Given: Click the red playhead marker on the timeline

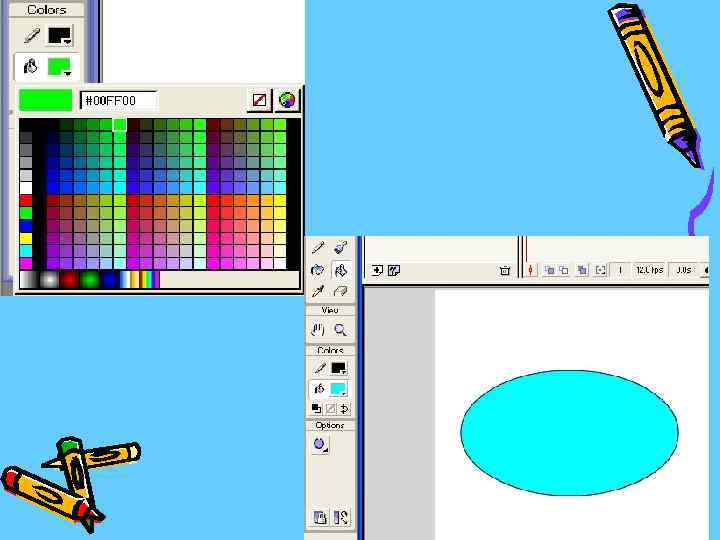Looking at the screenshot, I should tap(526, 250).
